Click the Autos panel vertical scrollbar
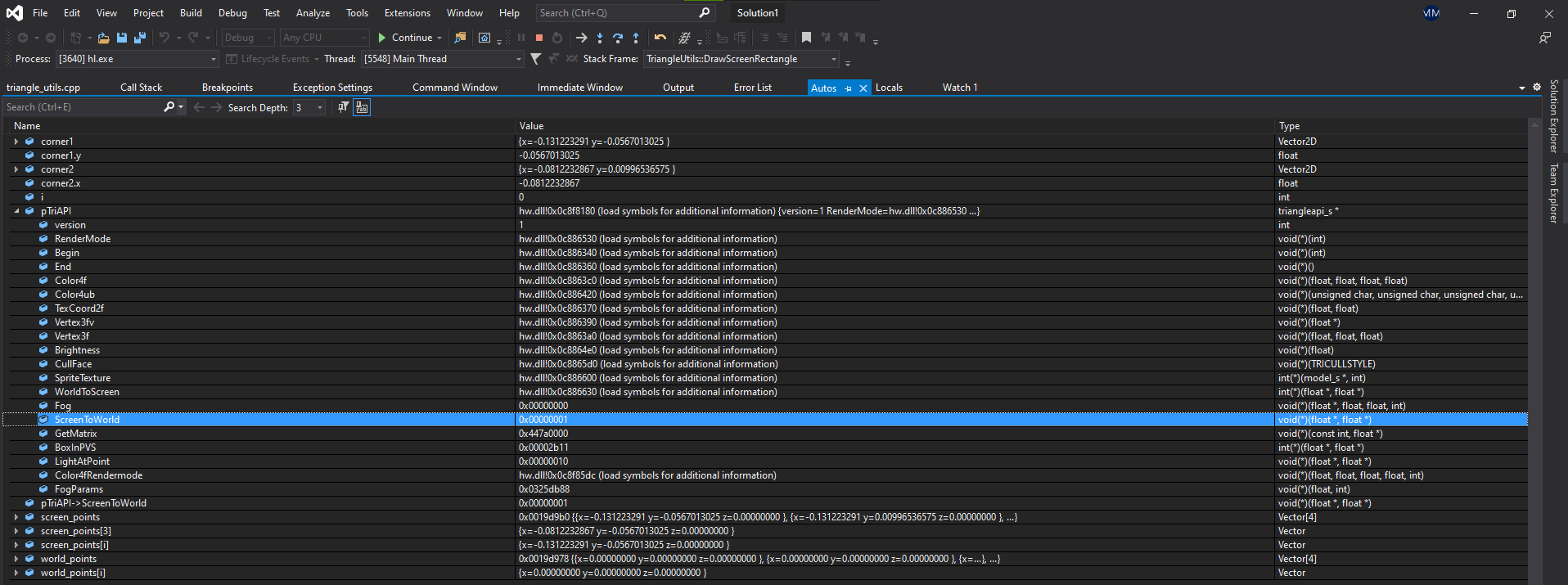This screenshot has width=1568, height=585. click(x=1534, y=350)
